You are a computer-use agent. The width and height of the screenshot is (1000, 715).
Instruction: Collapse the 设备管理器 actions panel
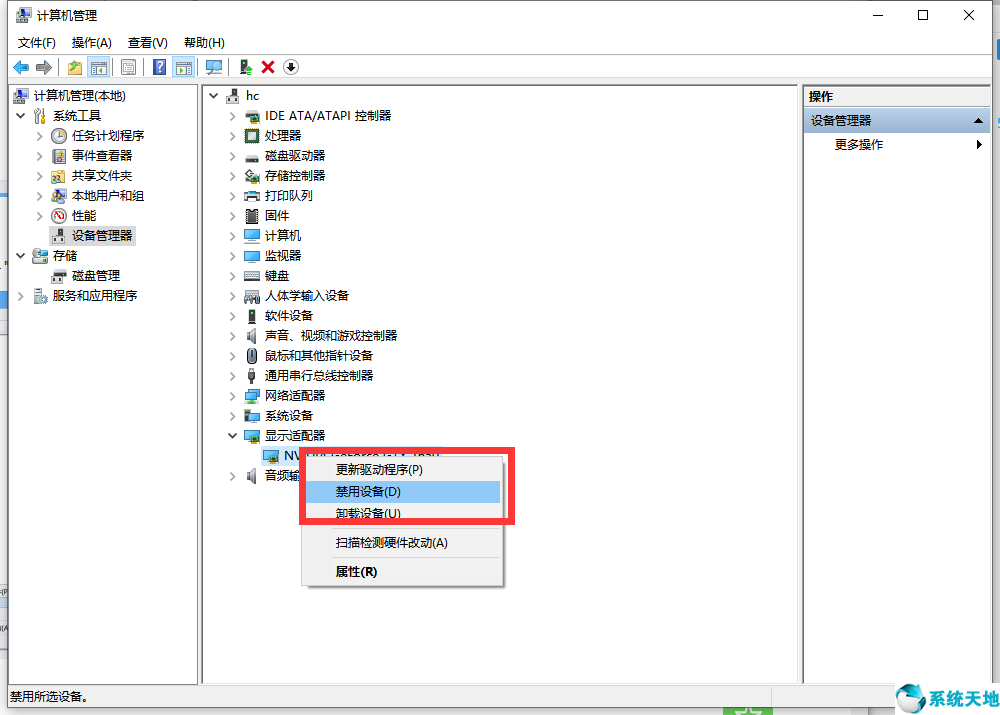[x=977, y=120]
